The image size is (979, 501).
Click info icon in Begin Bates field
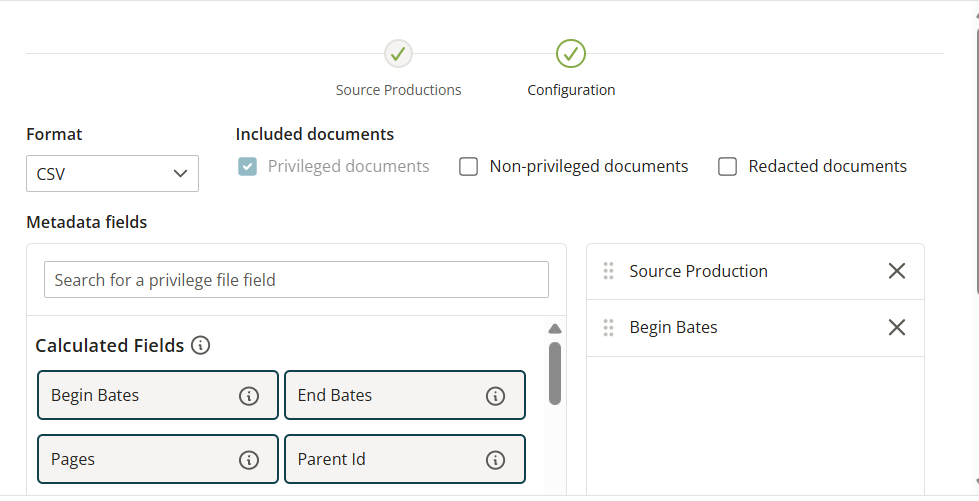249,396
